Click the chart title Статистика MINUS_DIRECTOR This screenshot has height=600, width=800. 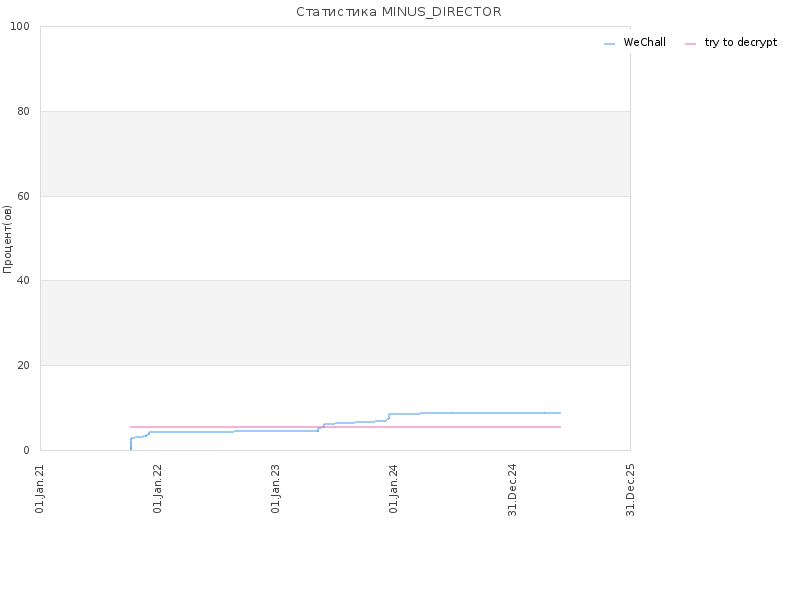click(x=399, y=12)
